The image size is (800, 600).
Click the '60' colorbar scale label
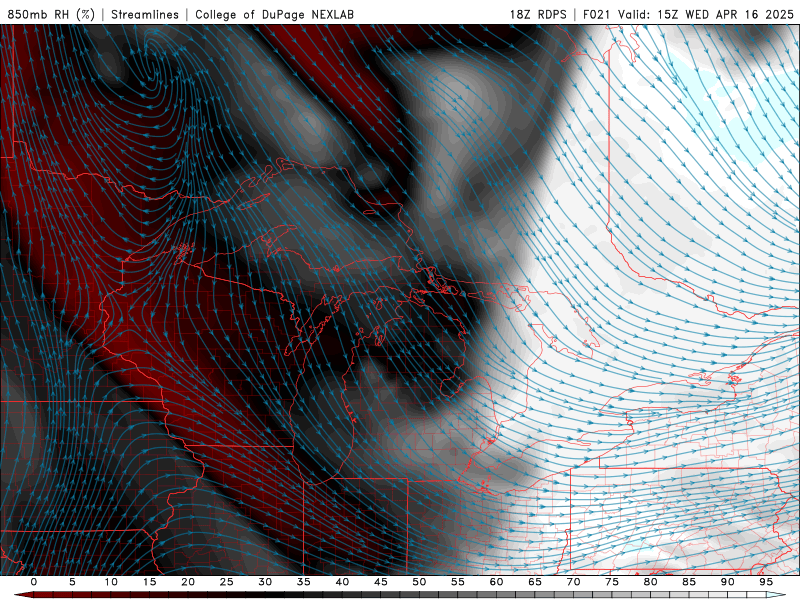[496, 582]
